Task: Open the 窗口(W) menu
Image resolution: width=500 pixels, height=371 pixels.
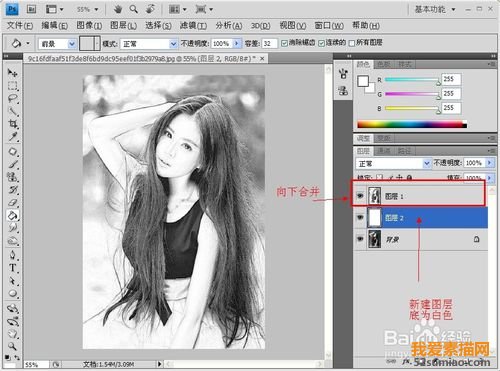Action: 329,25
